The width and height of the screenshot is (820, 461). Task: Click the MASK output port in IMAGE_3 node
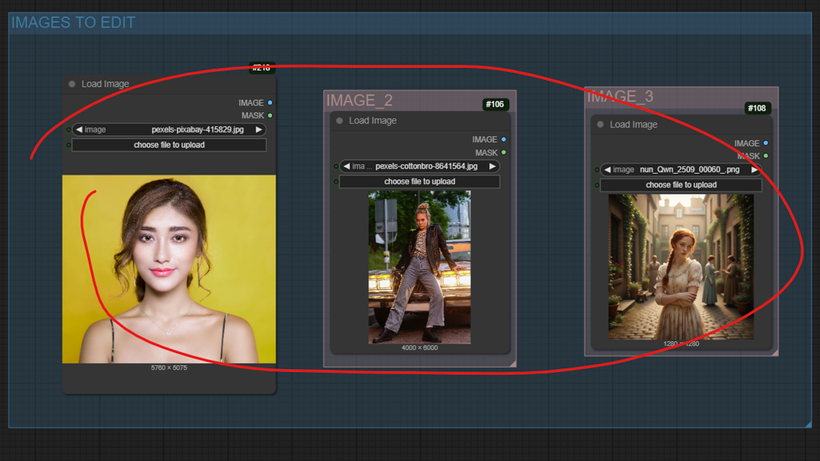(x=766, y=156)
